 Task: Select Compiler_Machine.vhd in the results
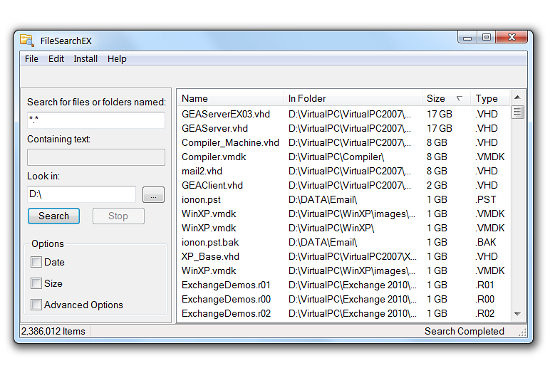tap(230, 143)
